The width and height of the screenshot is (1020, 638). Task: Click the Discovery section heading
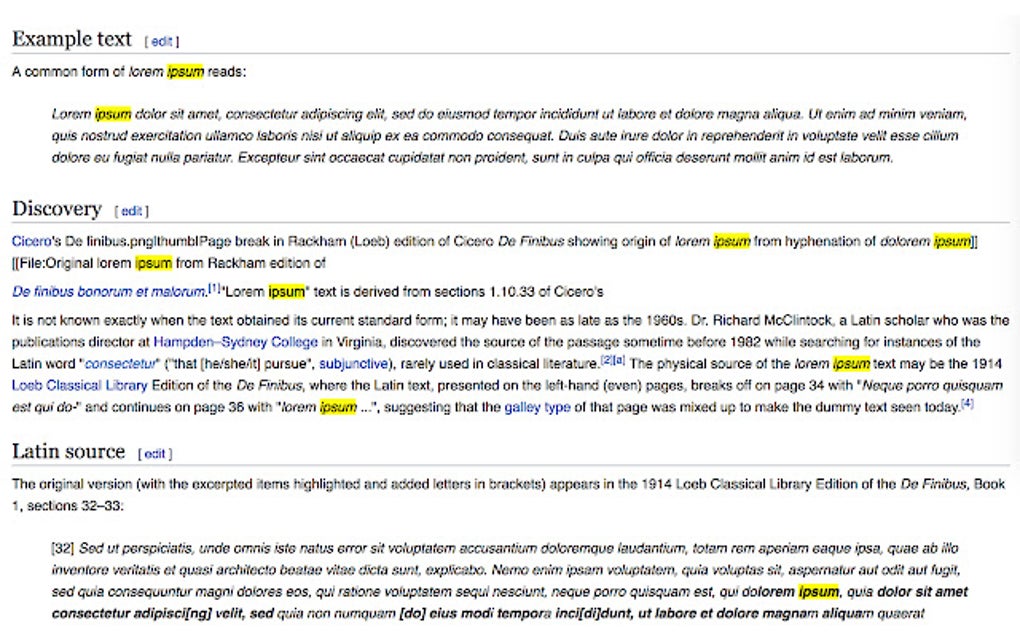click(57, 209)
